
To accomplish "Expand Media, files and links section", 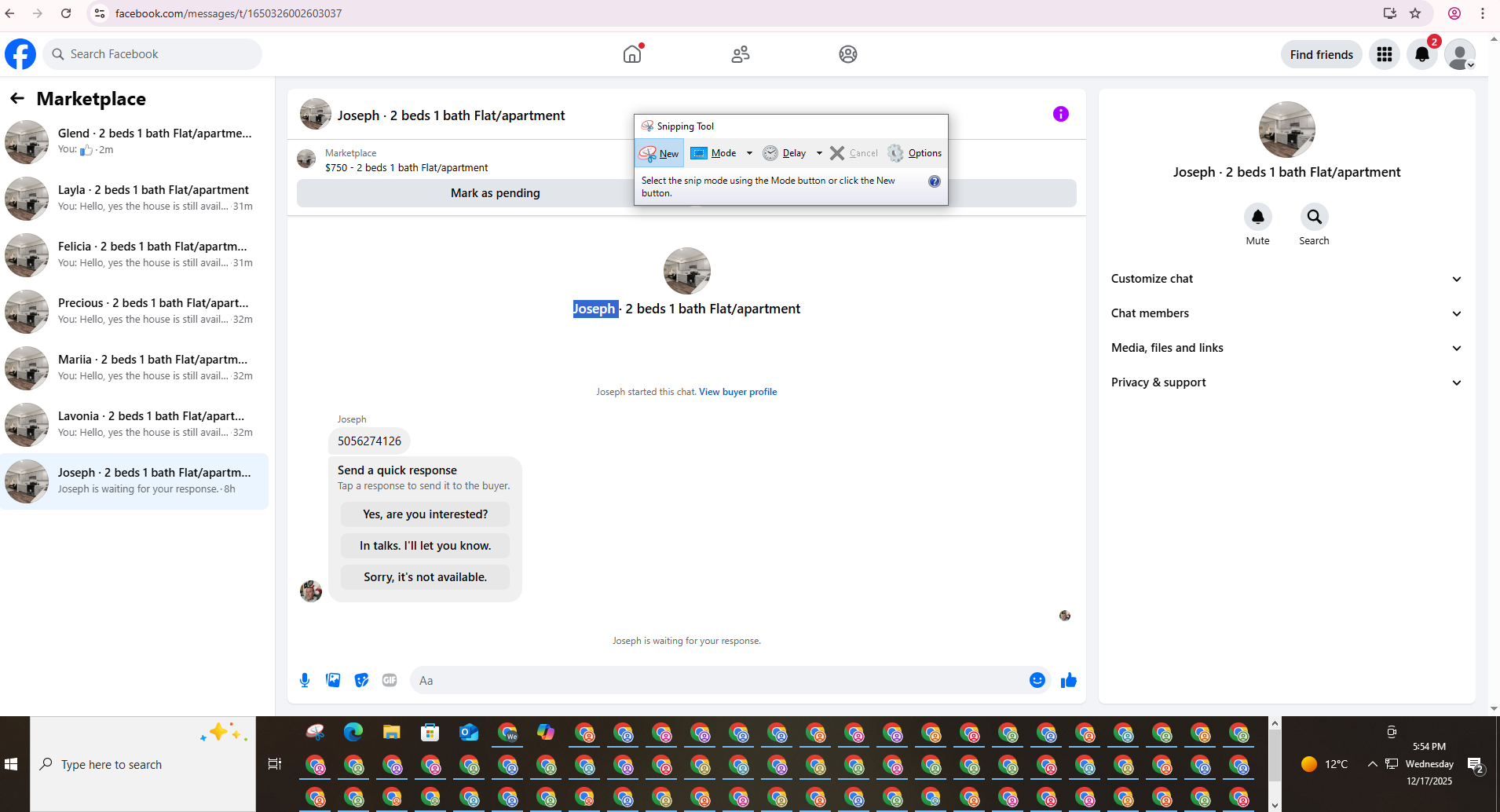I will [1286, 348].
